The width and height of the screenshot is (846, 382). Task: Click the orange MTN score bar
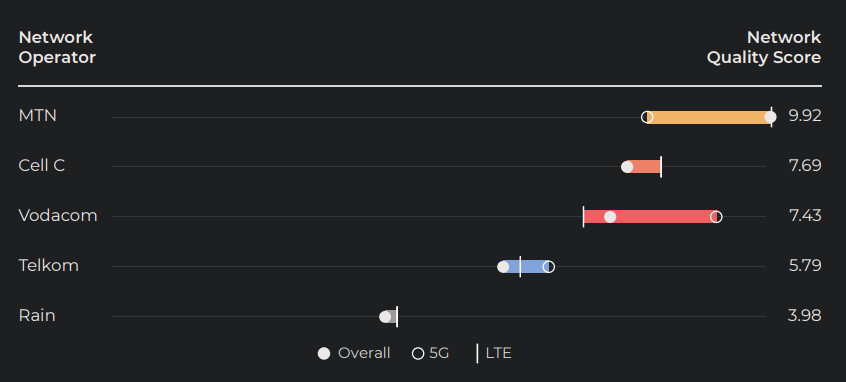pyautogui.click(x=708, y=117)
